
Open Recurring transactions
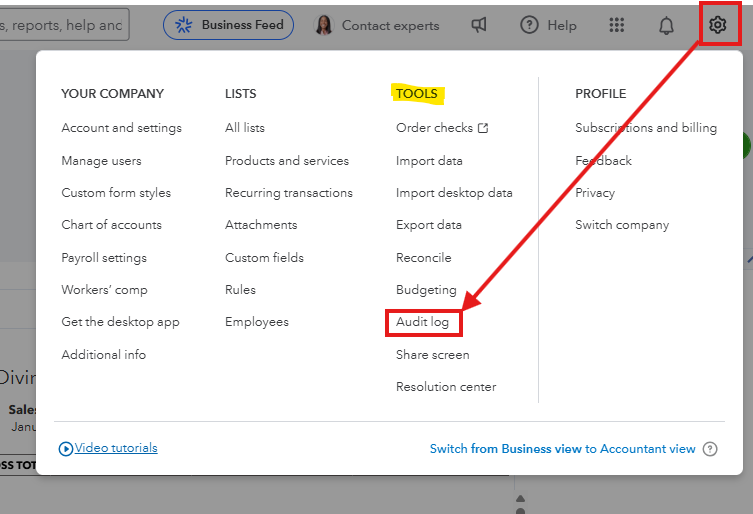click(289, 193)
